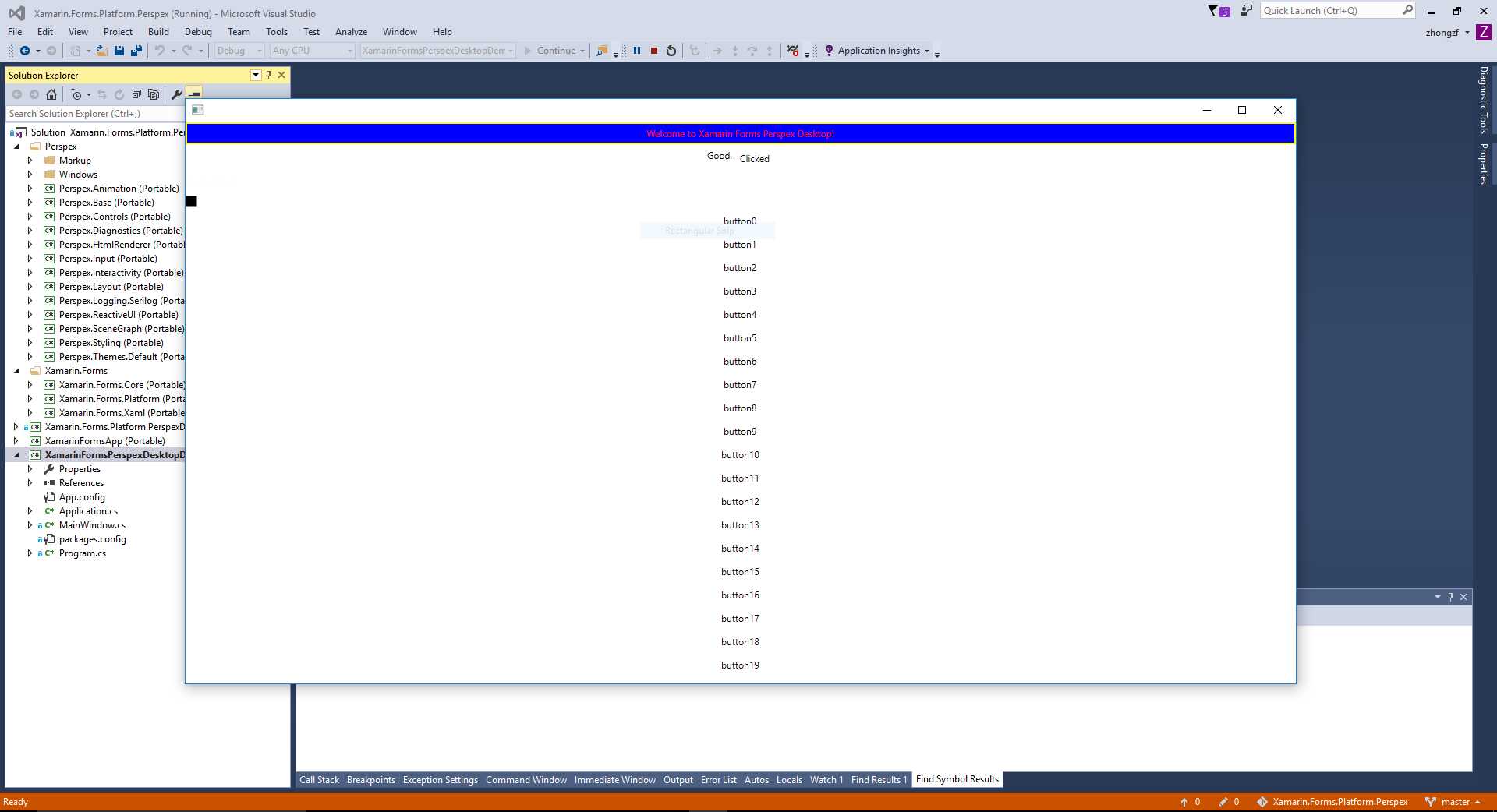The width and height of the screenshot is (1497, 812).
Task: Click the Save toolbar icon
Action: [119, 51]
